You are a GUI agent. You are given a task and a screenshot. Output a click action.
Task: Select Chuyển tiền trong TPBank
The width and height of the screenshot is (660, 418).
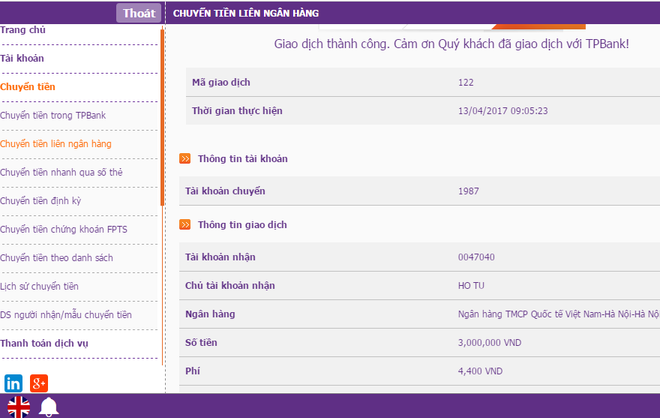click(x=53, y=116)
